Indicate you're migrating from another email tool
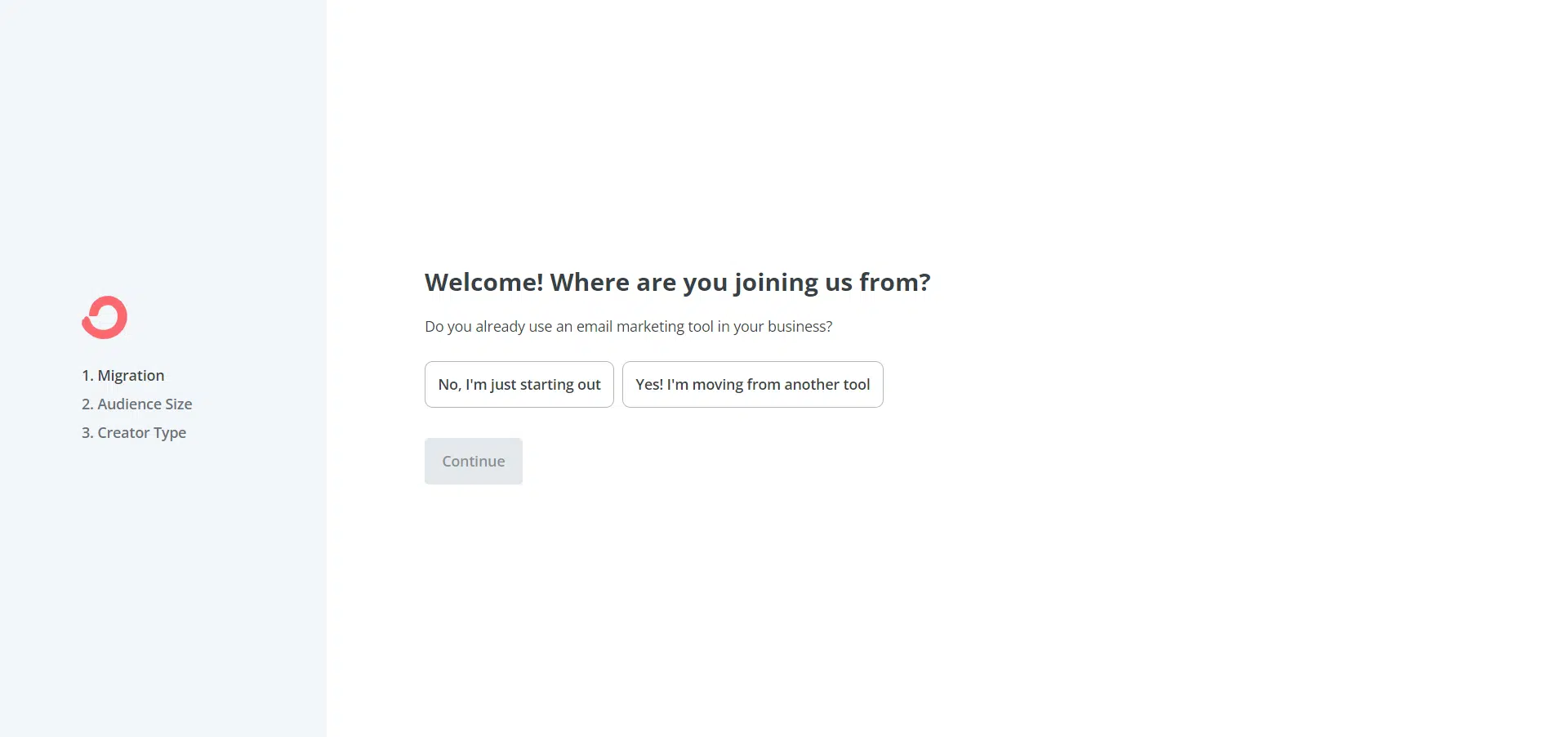1568x737 pixels. click(752, 384)
